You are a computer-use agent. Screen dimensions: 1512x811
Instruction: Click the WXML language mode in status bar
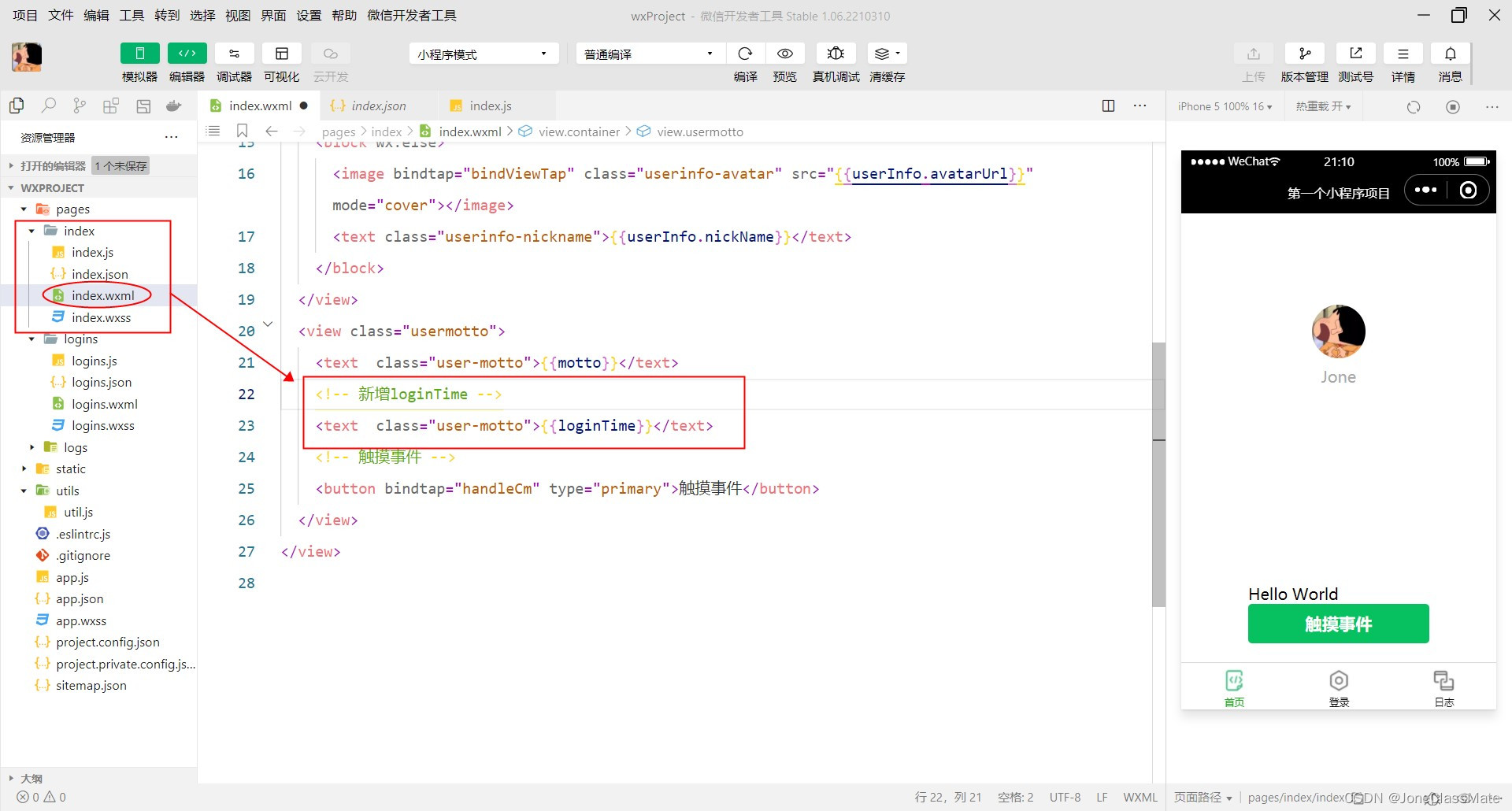(x=1140, y=797)
